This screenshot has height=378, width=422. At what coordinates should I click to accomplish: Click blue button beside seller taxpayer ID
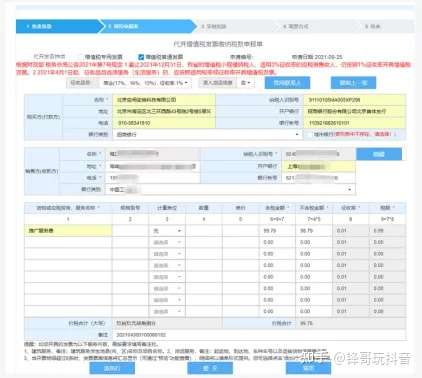[379, 154]
